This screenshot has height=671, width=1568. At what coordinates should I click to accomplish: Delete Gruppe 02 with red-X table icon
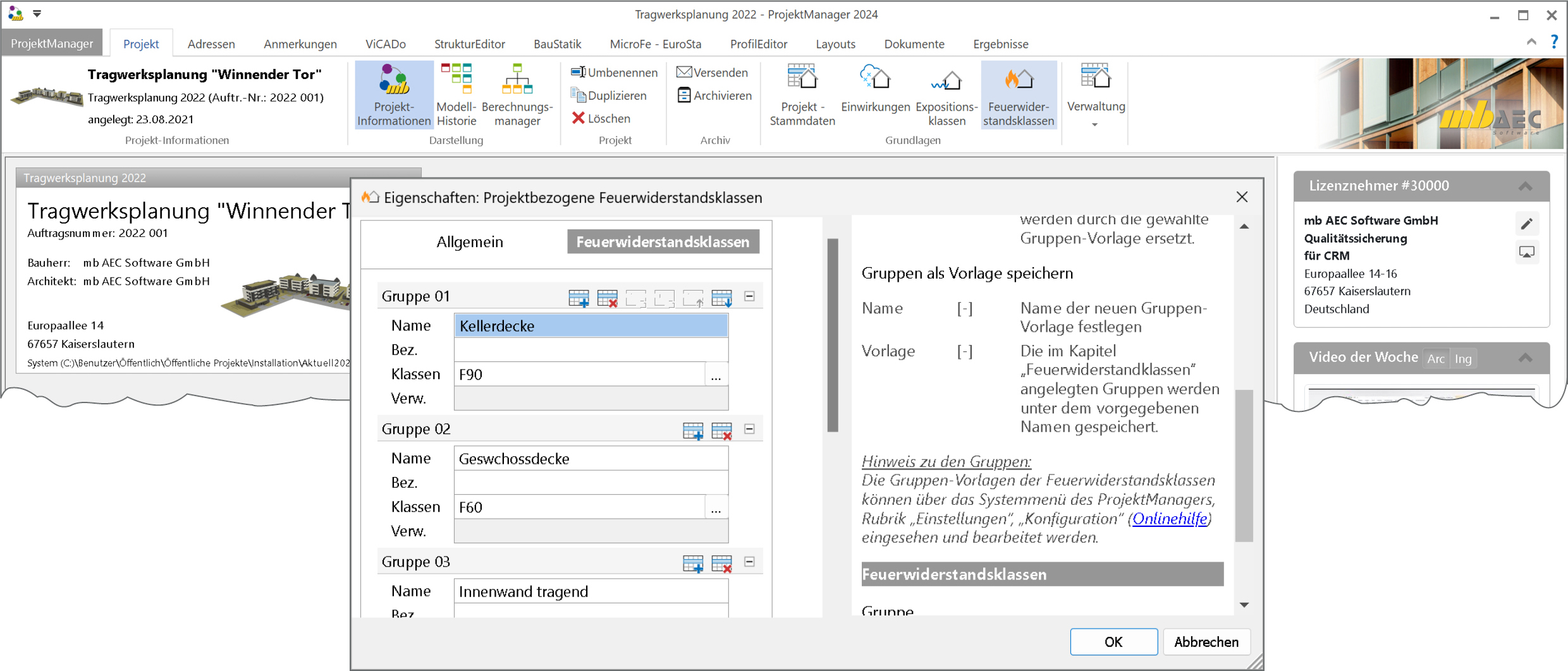point(721,430)
